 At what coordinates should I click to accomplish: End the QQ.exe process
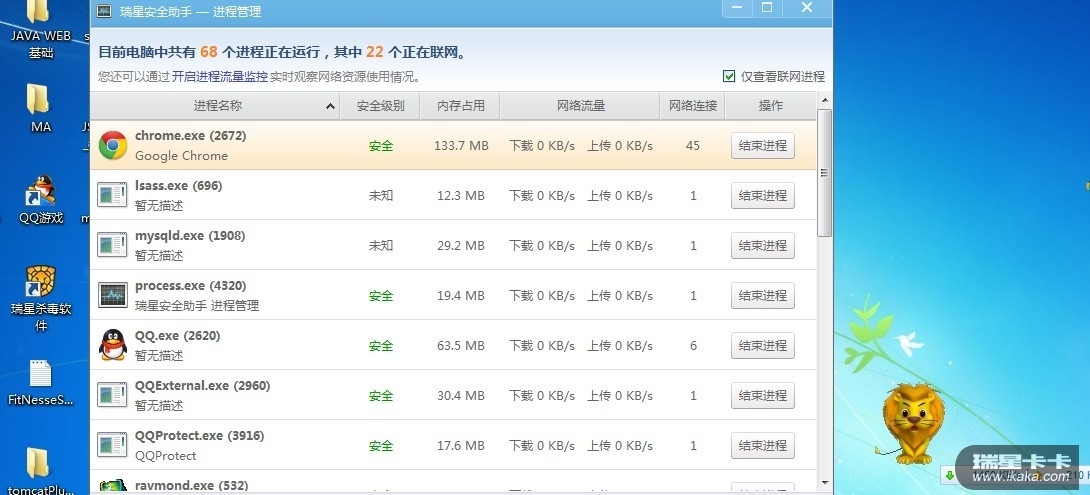pyautogui.click(x=762, y=346)
